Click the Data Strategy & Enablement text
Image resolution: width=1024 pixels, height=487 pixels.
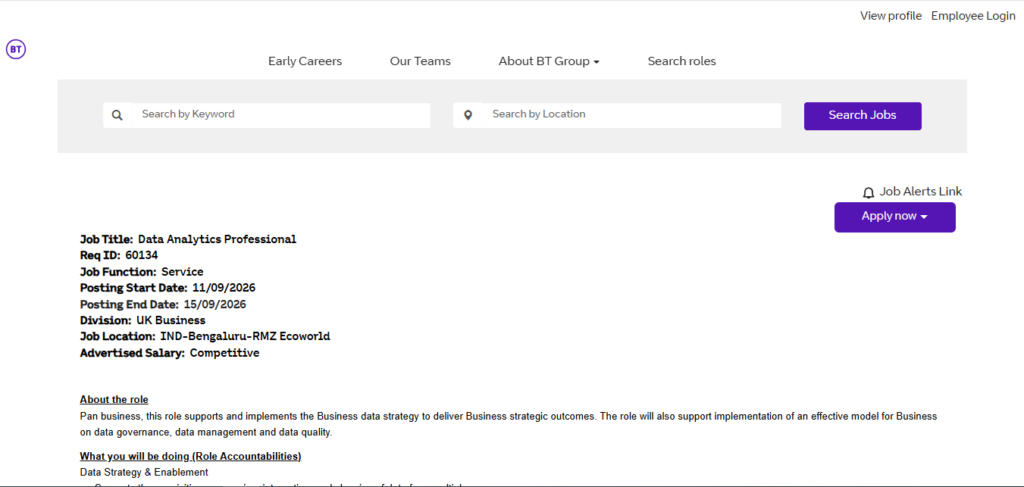[144, 472]
